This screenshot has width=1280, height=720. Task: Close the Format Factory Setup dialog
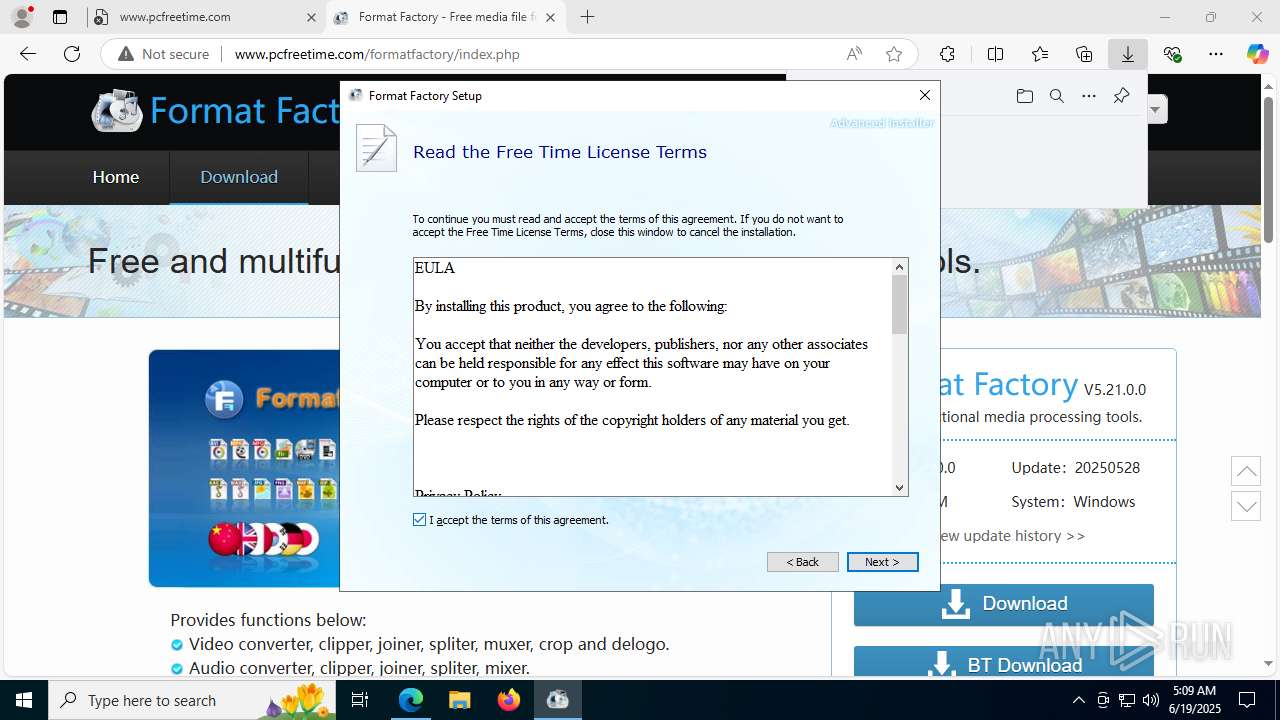click(925, 95)
